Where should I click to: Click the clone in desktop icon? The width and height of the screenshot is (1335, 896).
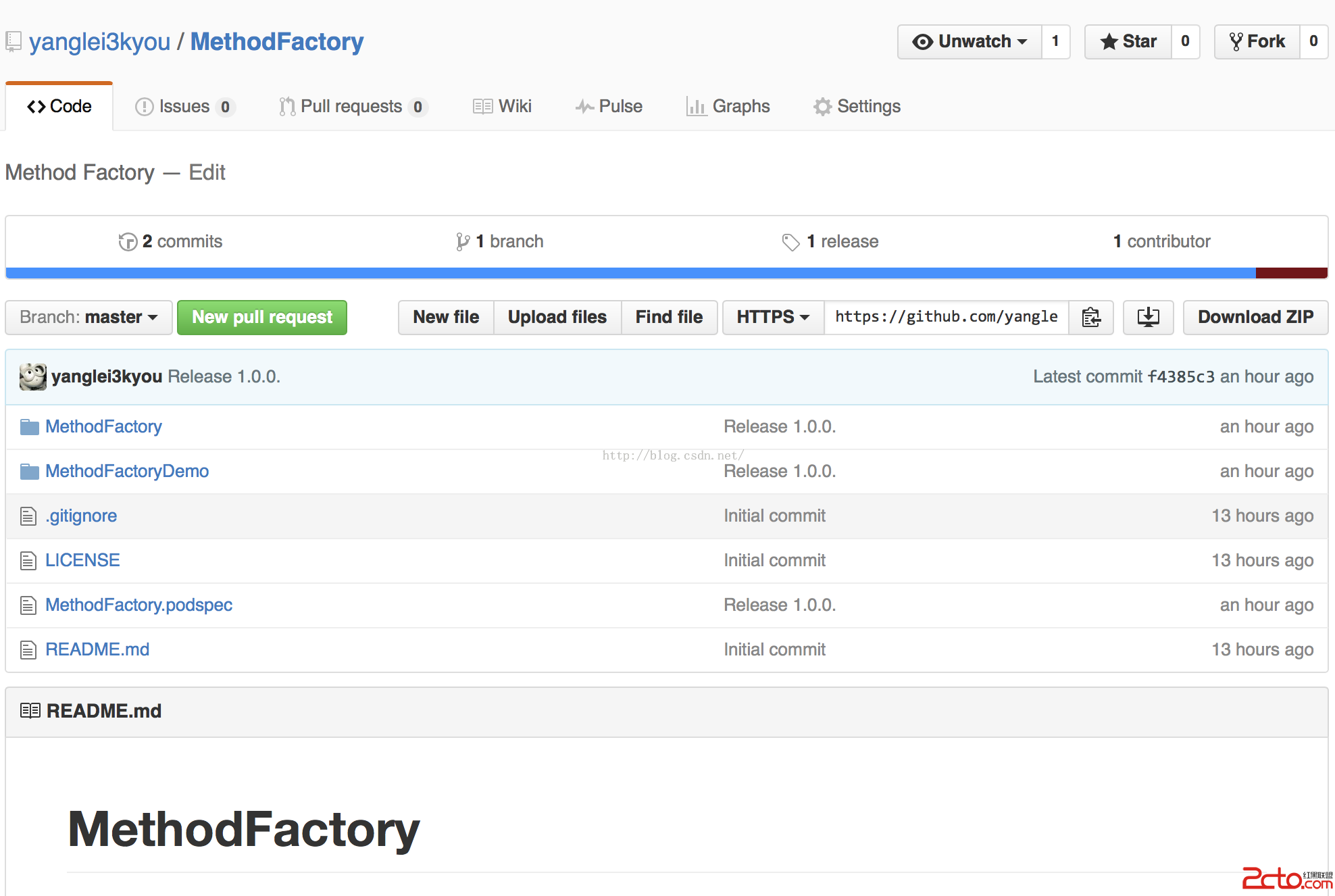click(x=1148, y=317)
